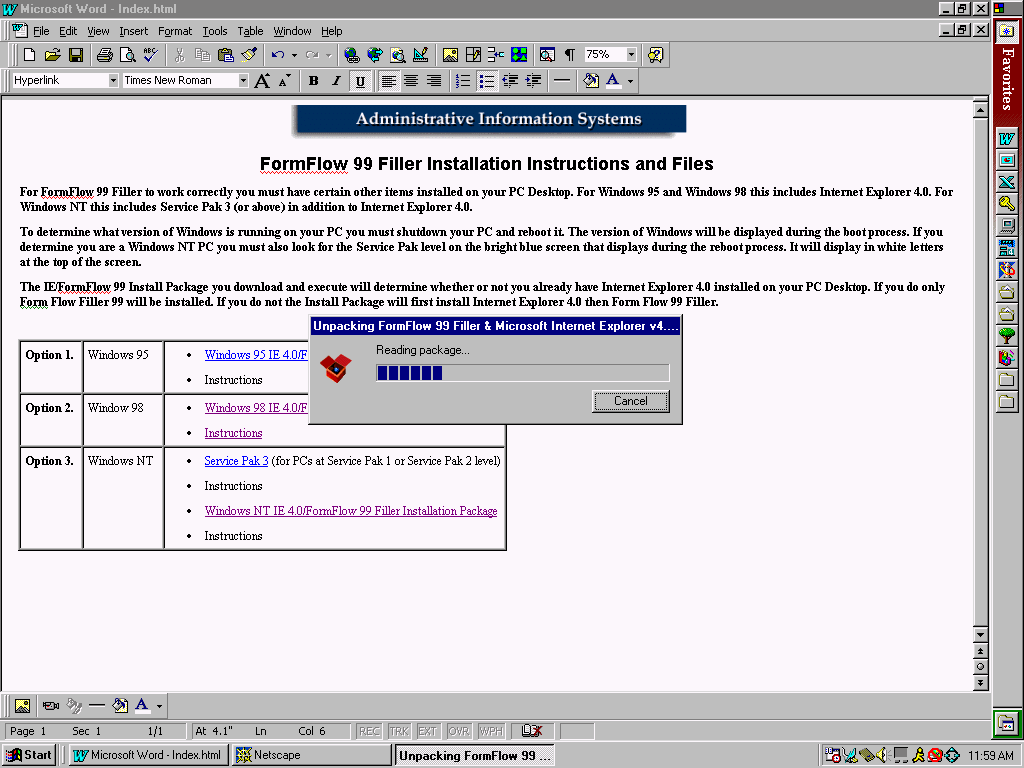The width and height of the screenshot is (1024, 768).
Task: Click the Horizontal Line toolbar icon
Action: [562, 81]
